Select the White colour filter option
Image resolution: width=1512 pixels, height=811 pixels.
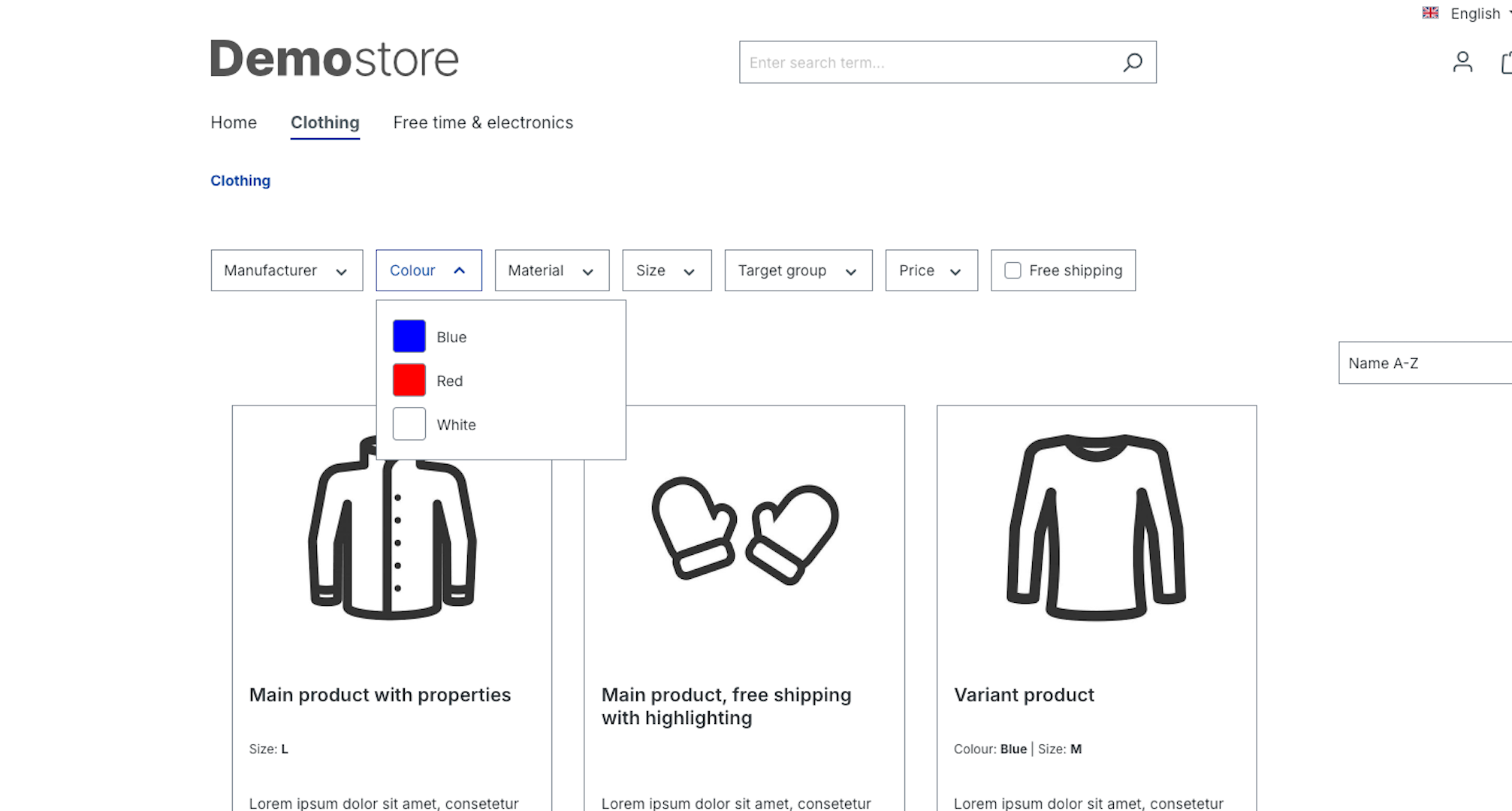(x=455, y=424)
